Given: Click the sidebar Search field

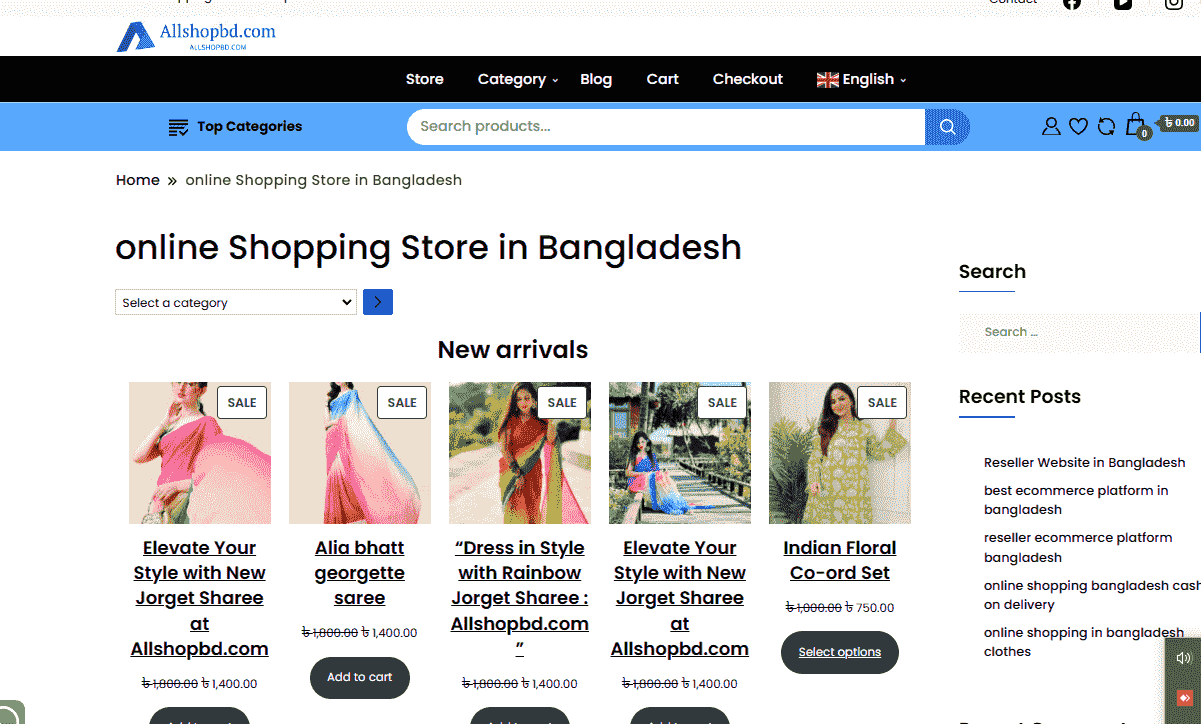Looking at the screenshot, I should click(x=1080, y=332).
